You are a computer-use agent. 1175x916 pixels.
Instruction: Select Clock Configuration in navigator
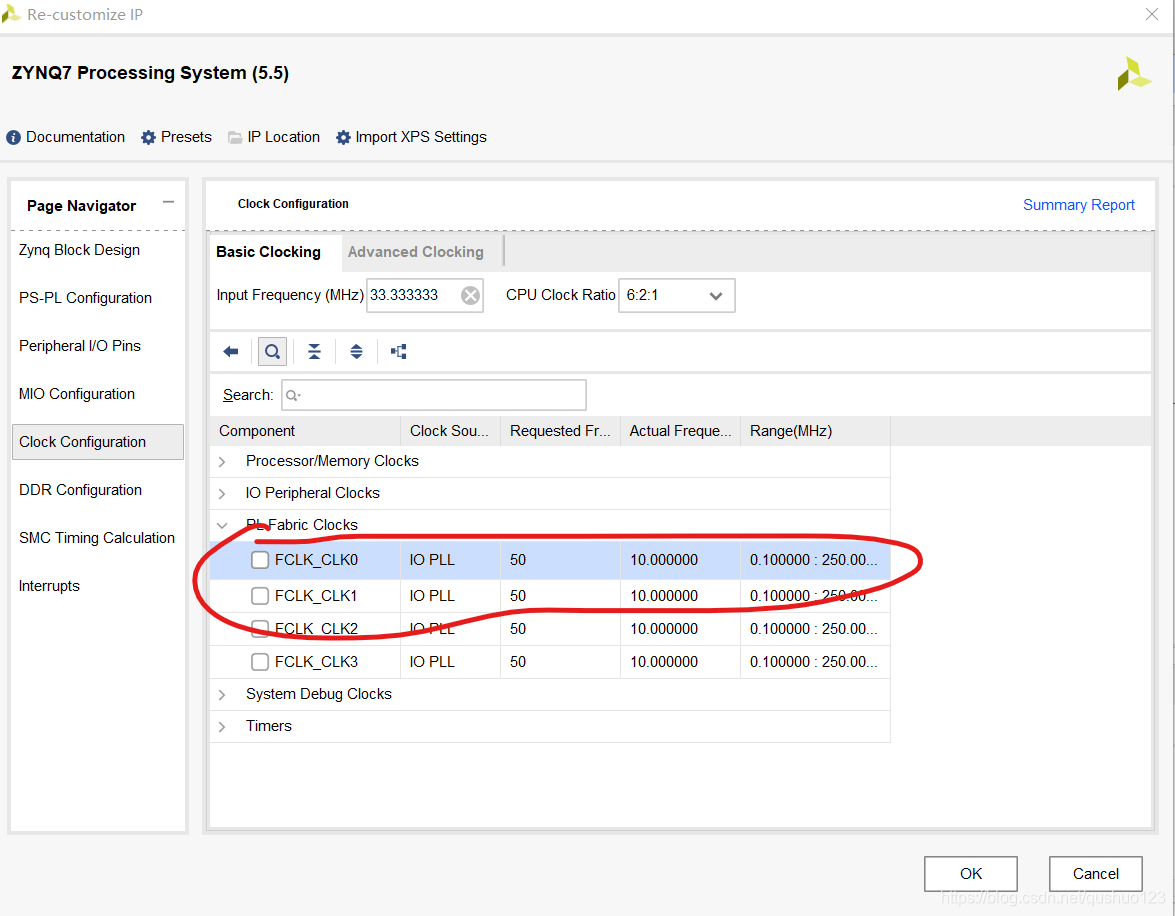[97, 442]
